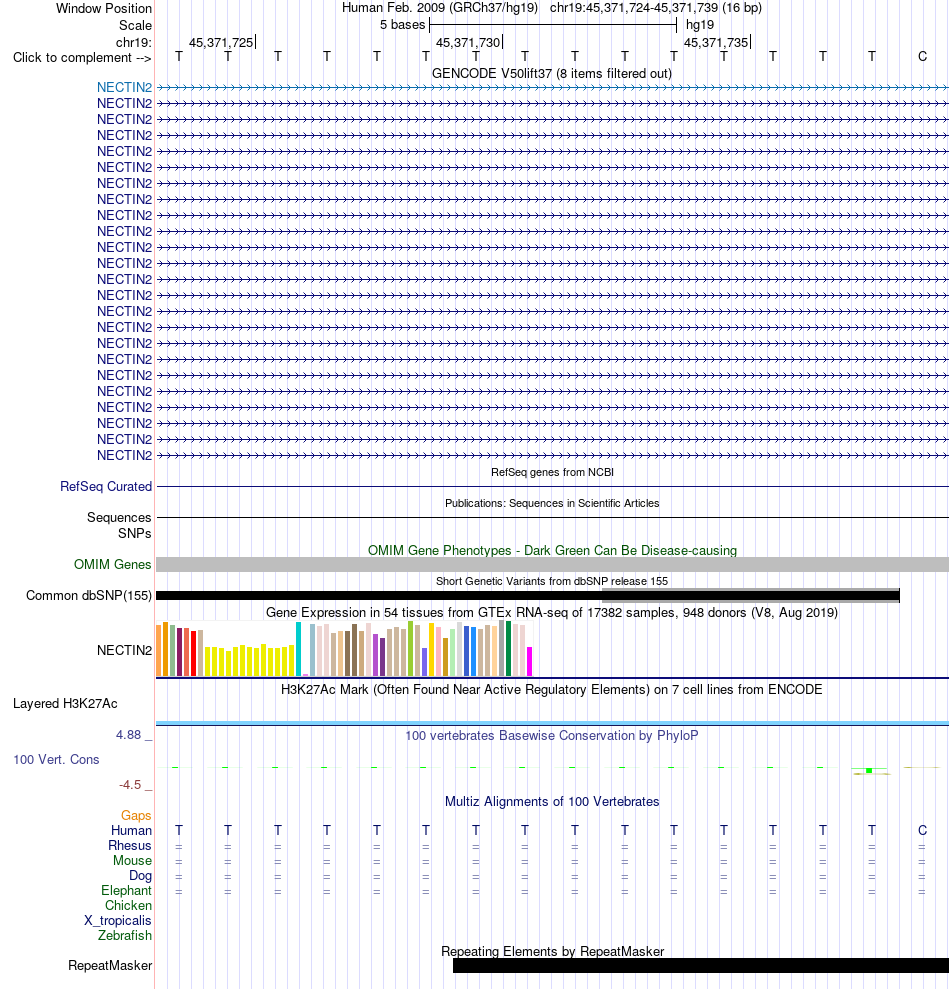
Task: Click the '5 bases' scale label
Action: (x=402, y=25)
